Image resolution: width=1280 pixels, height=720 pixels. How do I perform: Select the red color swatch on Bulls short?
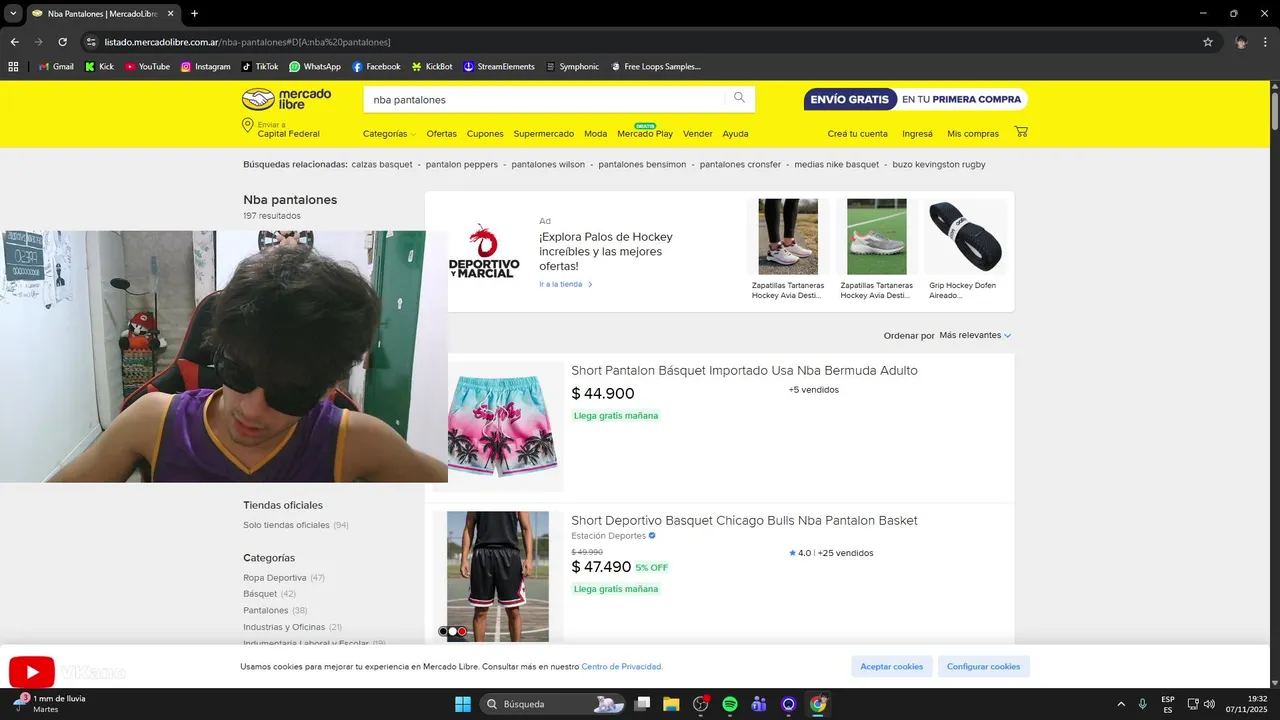point(462,631)
